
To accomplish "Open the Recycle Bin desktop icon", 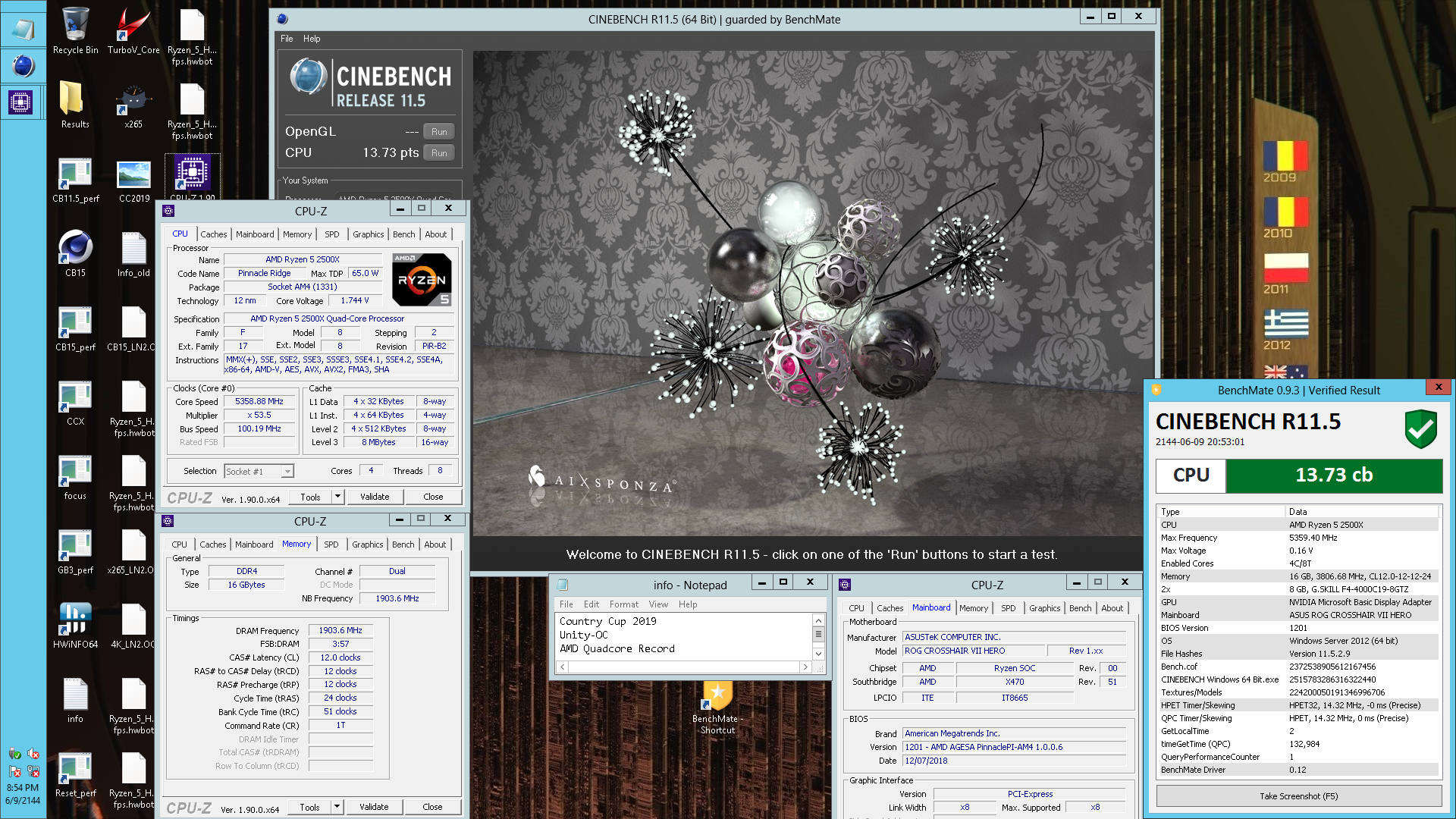I will (75, 30).
